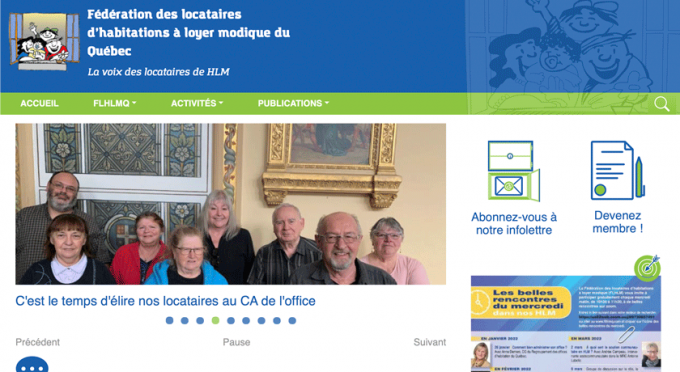Select the active green carousel dot

coord(216,320)
